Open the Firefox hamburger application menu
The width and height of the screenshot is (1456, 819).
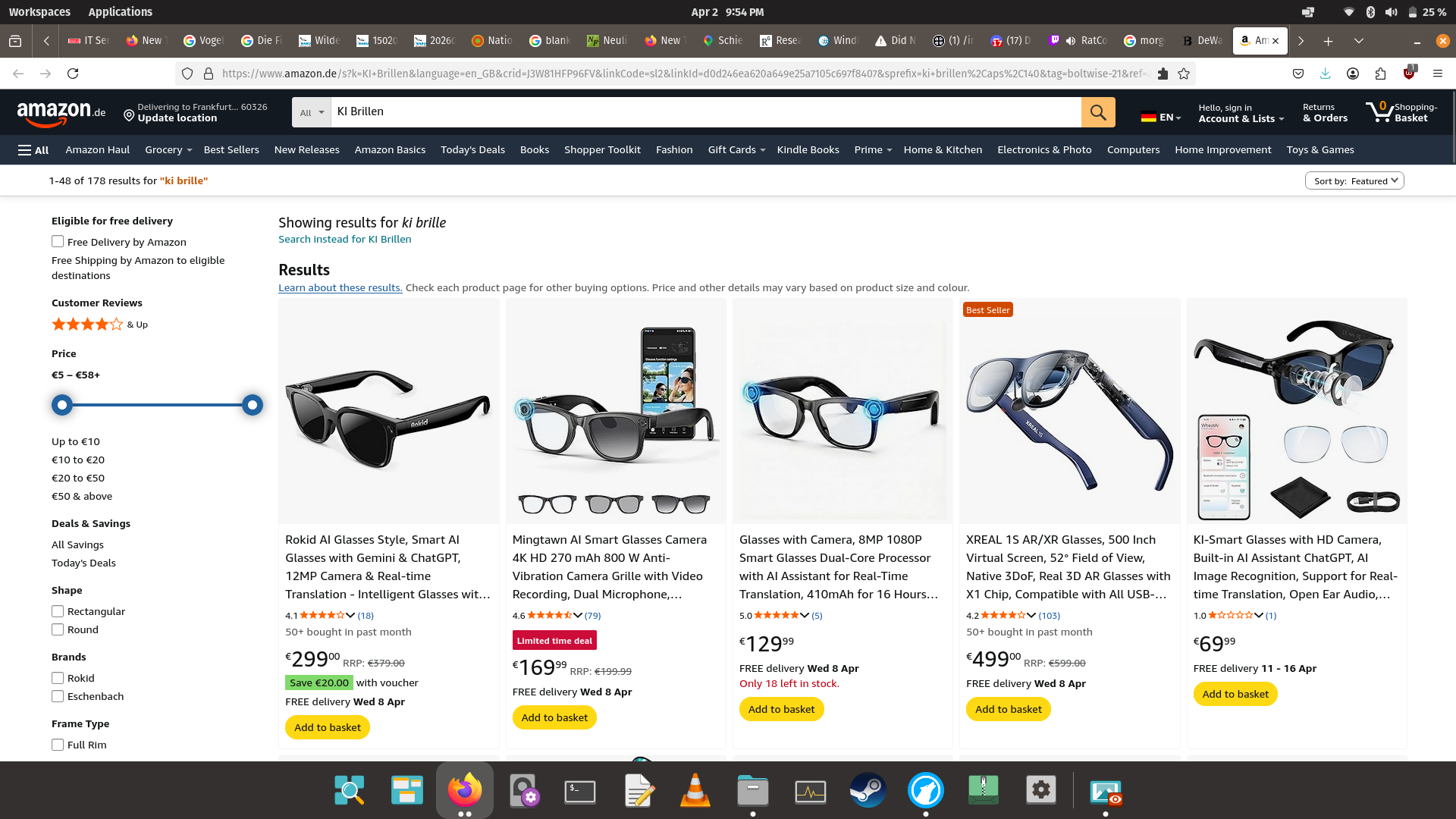[1437, 74]
